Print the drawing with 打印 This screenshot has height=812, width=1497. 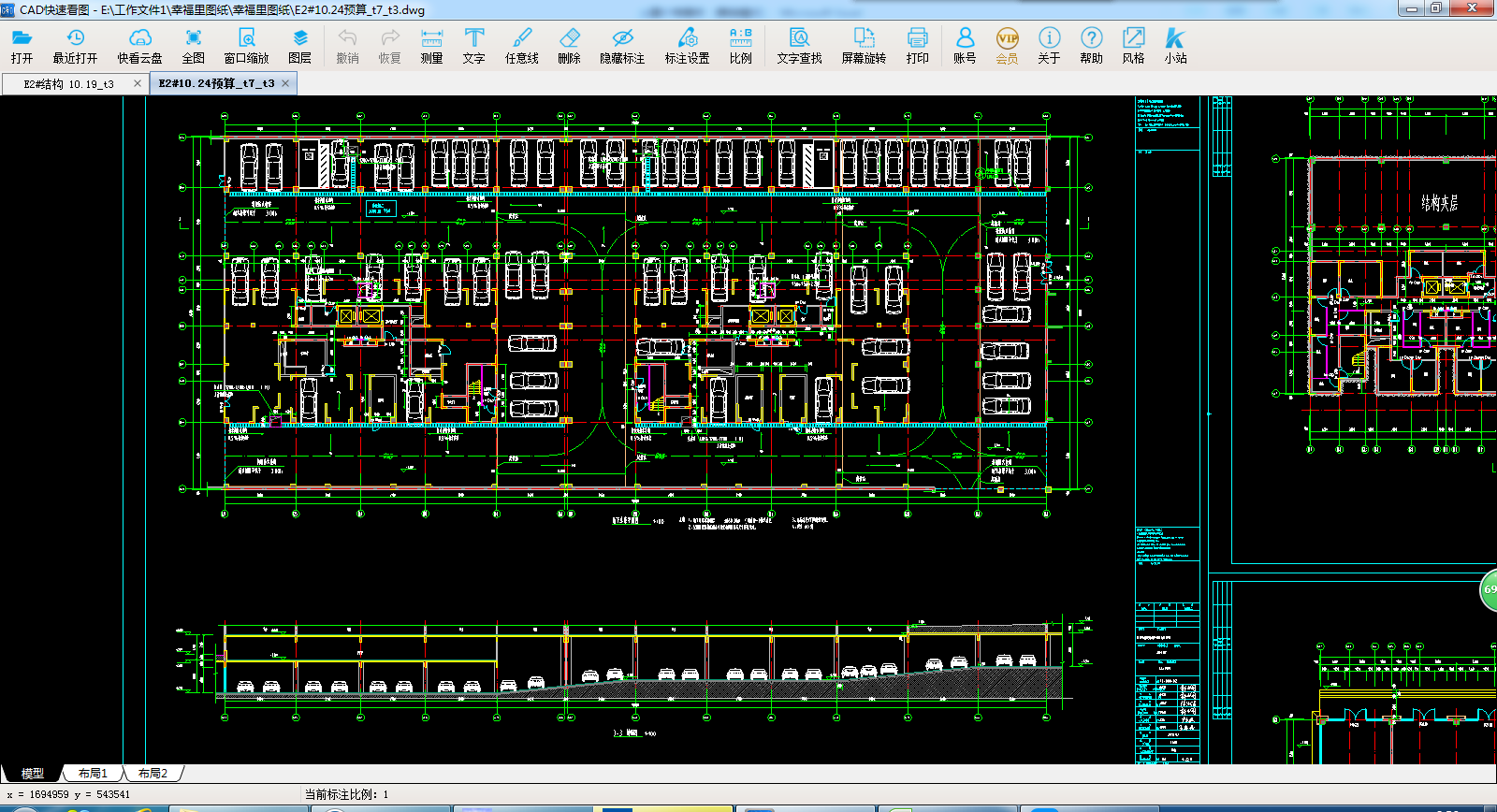[x=917, y=46]
